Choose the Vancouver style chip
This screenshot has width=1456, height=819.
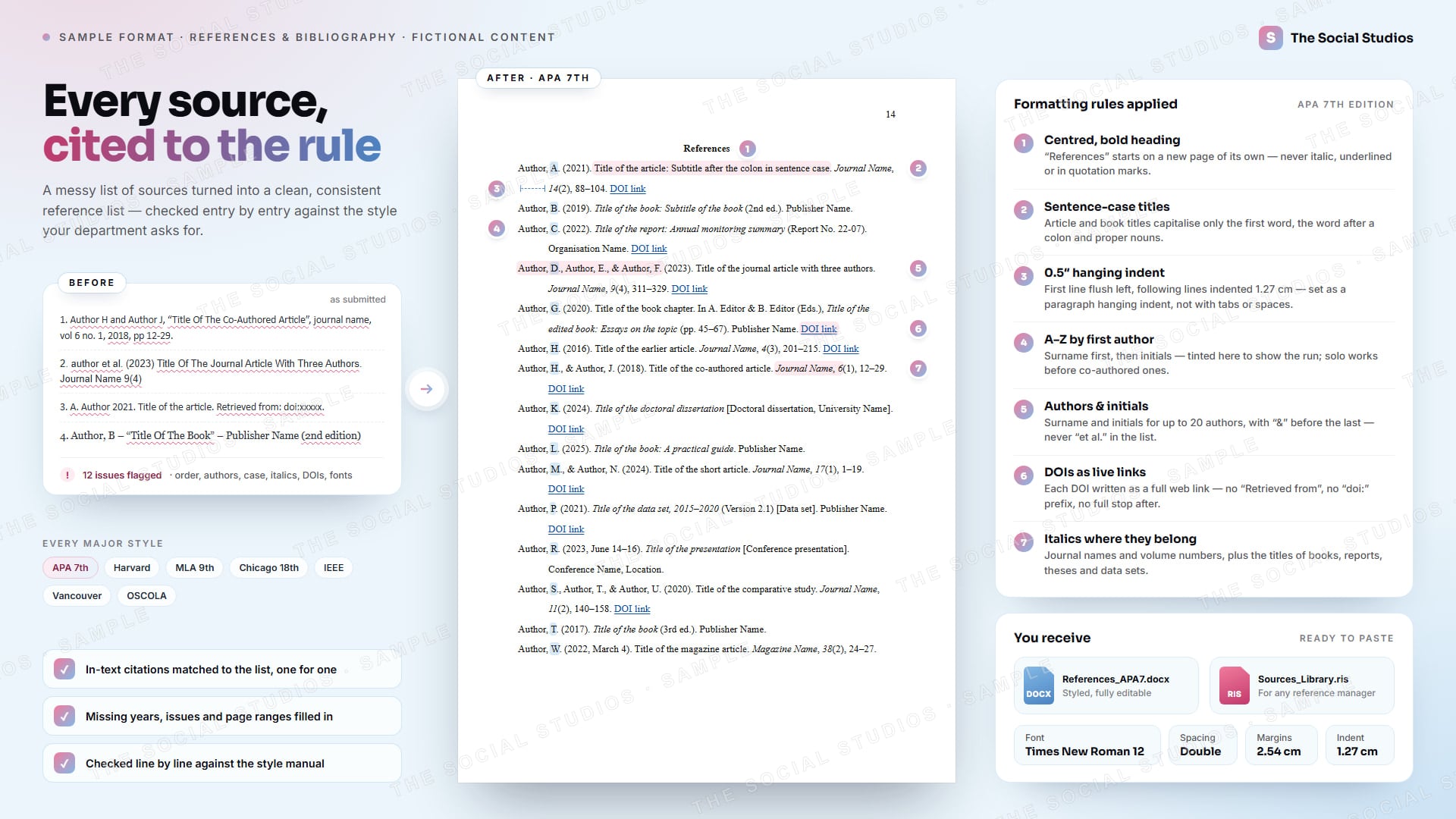coord(77,596)
